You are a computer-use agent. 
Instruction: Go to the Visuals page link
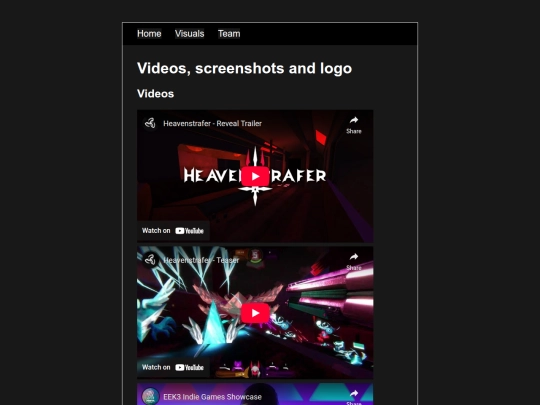[x=189, y=33]
